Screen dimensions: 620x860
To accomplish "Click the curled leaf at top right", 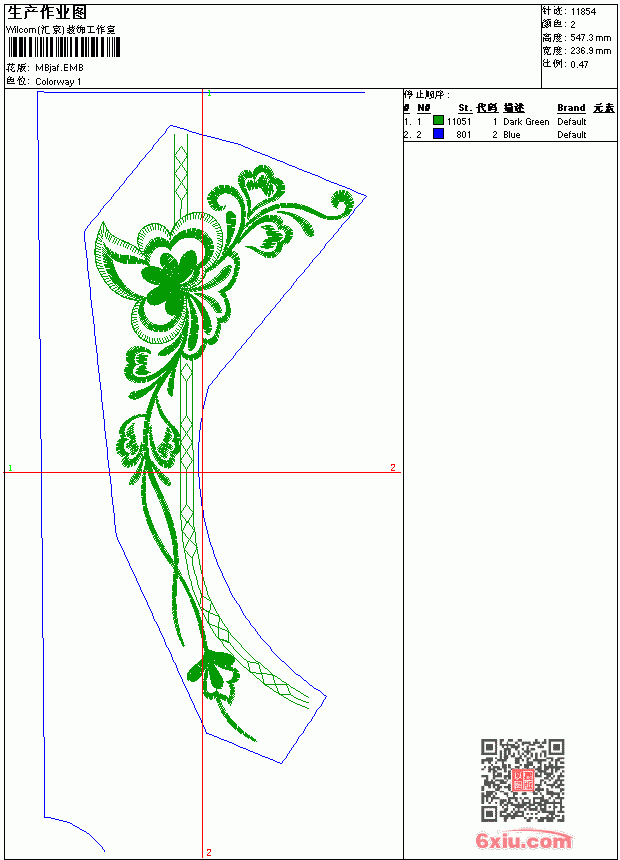I will point(342,203).
